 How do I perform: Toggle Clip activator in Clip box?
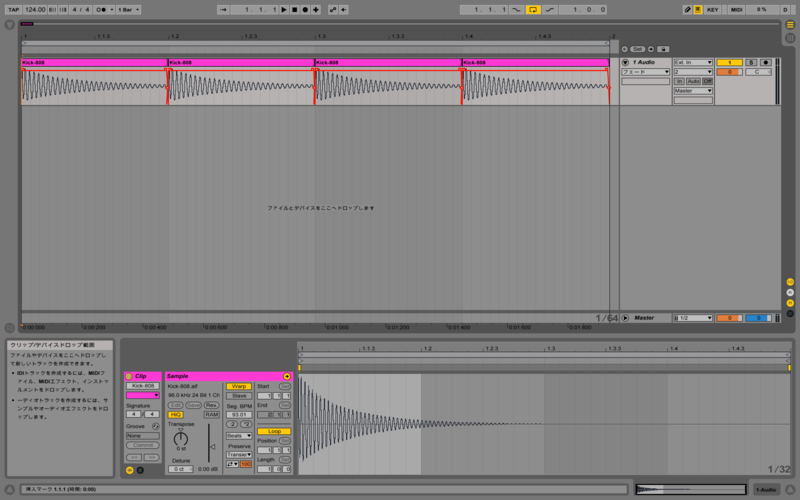click(x=129, y=377)
